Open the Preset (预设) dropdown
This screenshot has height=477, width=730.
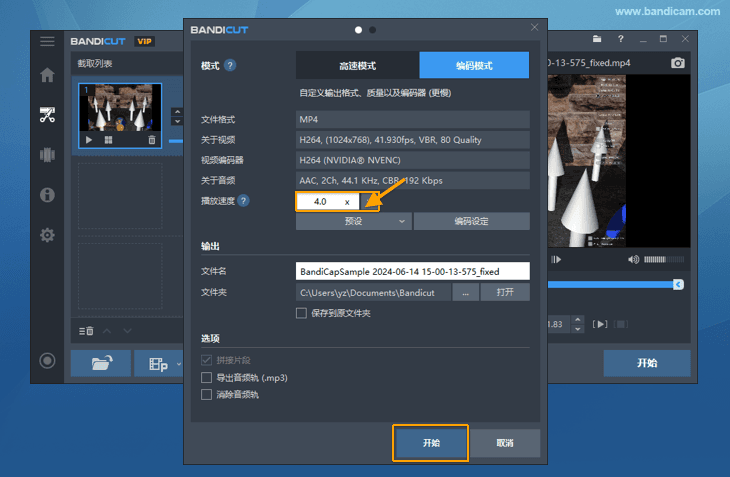tap(354, 221)
